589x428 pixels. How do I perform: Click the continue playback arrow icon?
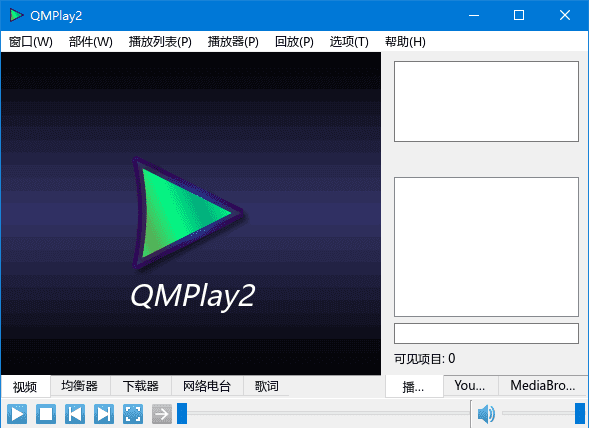(162, 414)
